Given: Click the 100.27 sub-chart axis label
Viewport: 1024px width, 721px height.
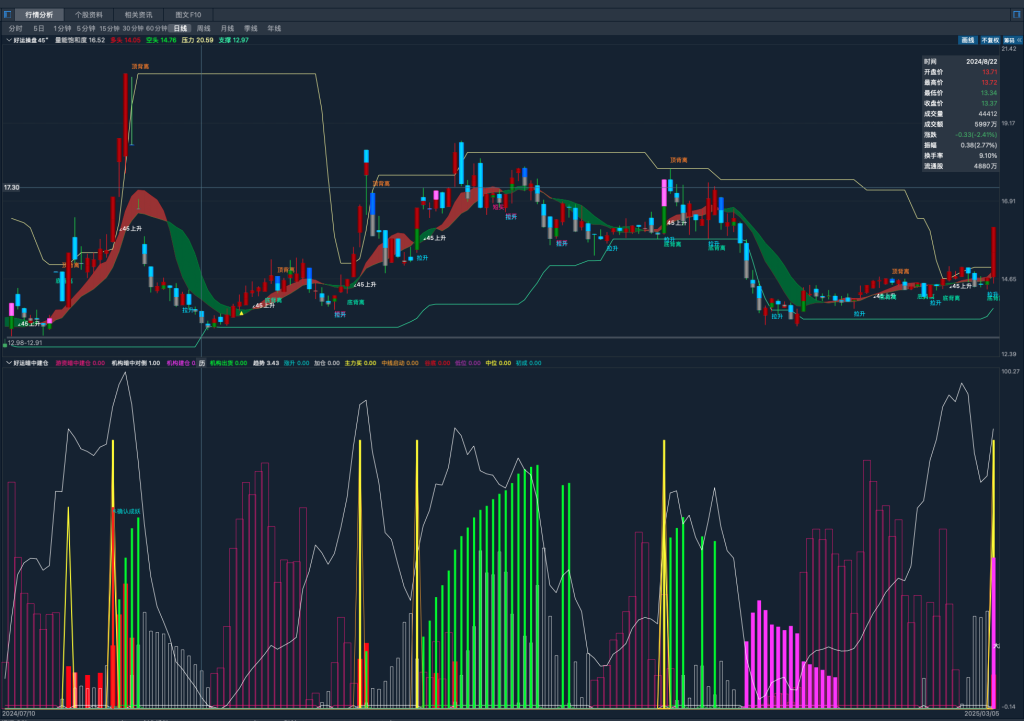Looking at the screenshot, I should coord(1010,371).
